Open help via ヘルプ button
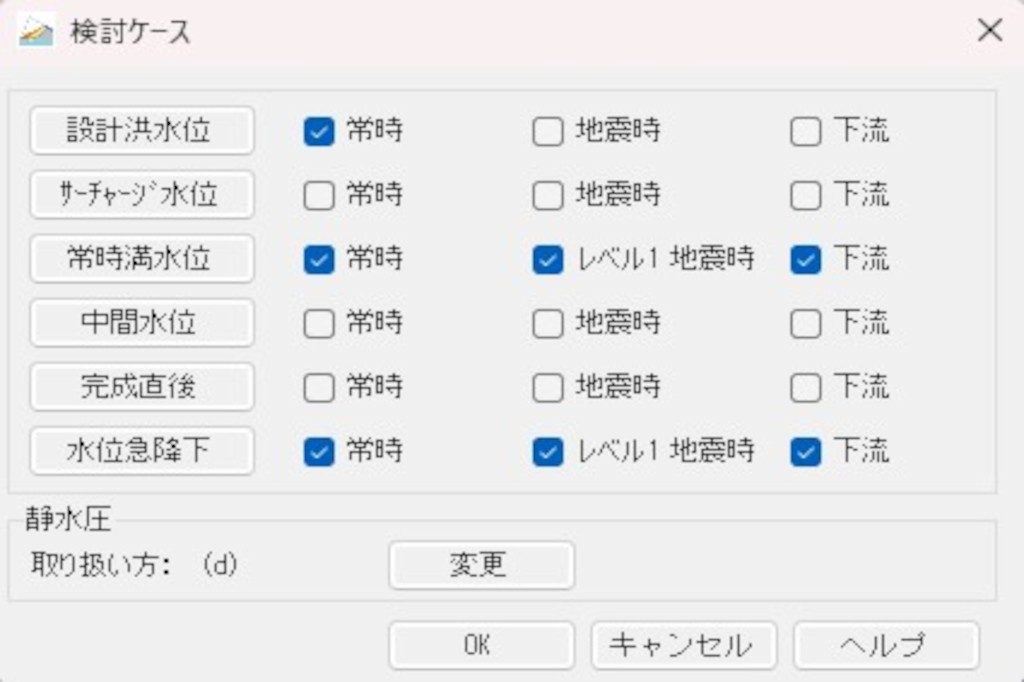This screenshot has width=1024, height=682. pyautogui.click(x=886, y=645)
